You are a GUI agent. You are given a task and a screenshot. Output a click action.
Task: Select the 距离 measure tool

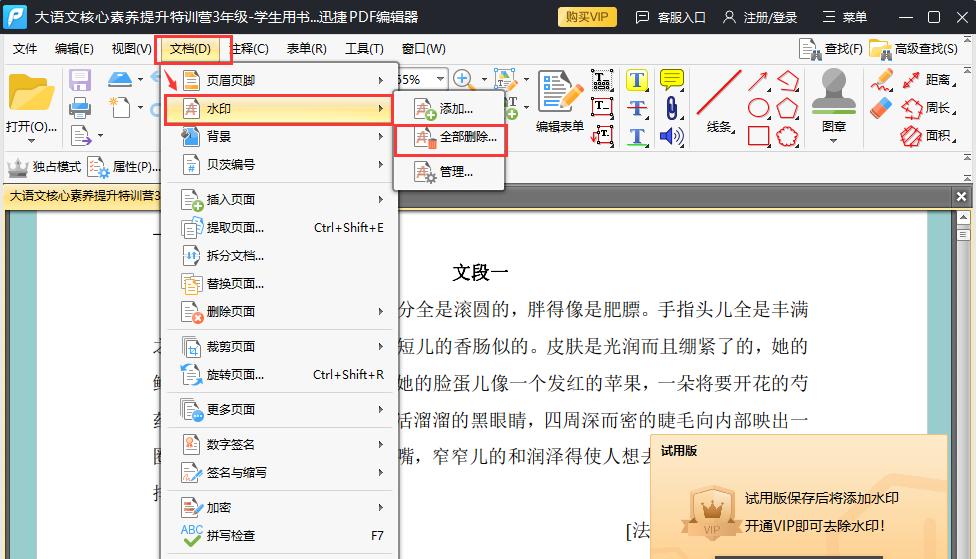pyautogui.click(x=928, y=80)
